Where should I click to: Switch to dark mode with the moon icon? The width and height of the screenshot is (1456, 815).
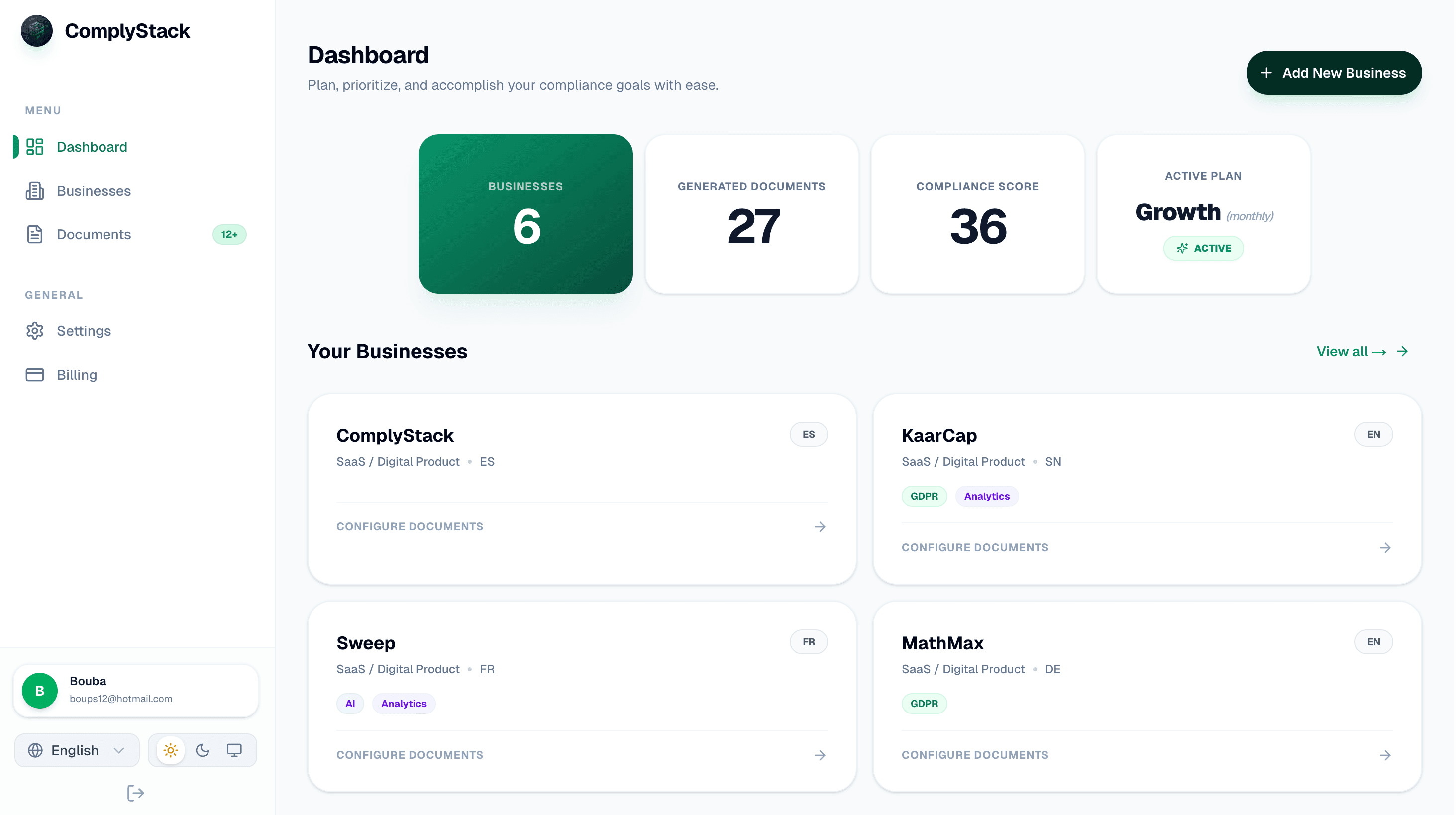(203, 750)
